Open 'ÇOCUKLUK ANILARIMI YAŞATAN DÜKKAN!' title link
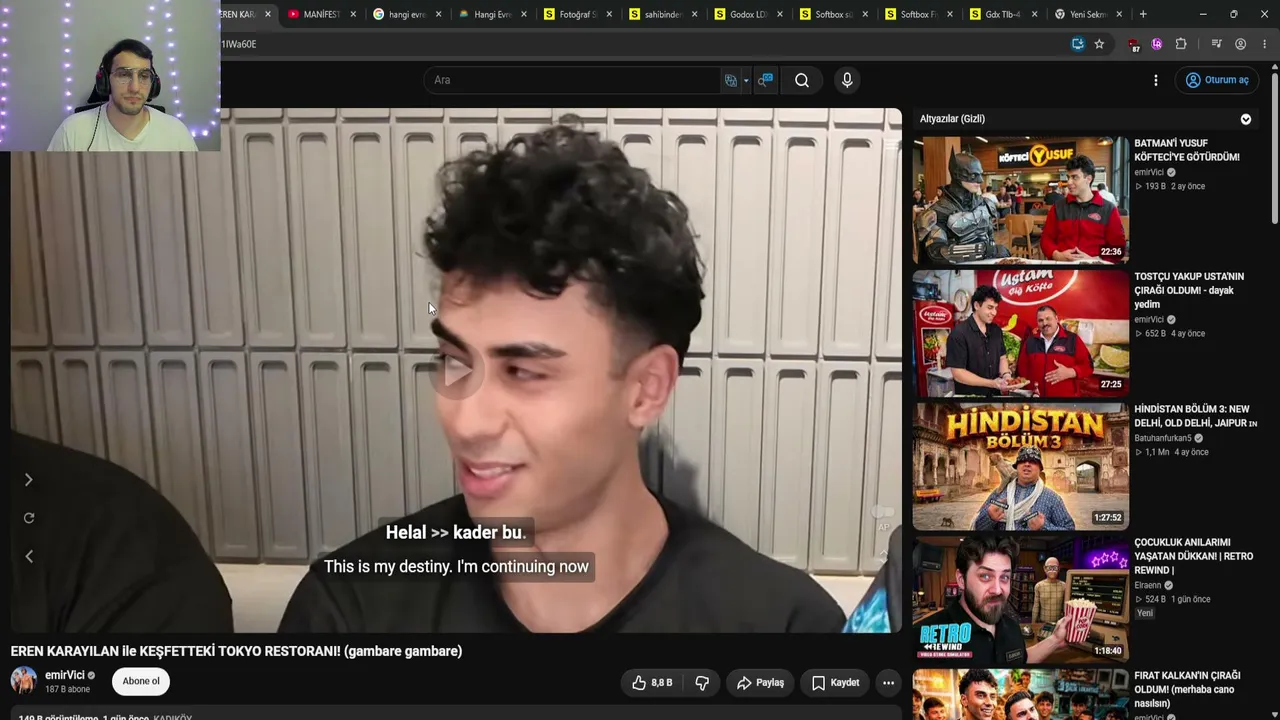 point(1193,556)
